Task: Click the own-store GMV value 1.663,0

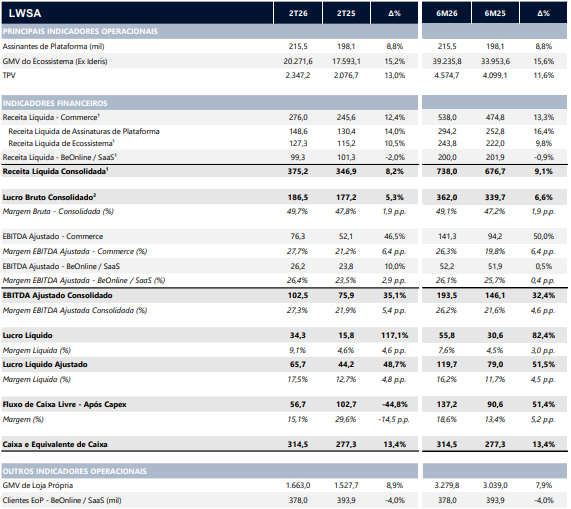Action: click(298, 486)
